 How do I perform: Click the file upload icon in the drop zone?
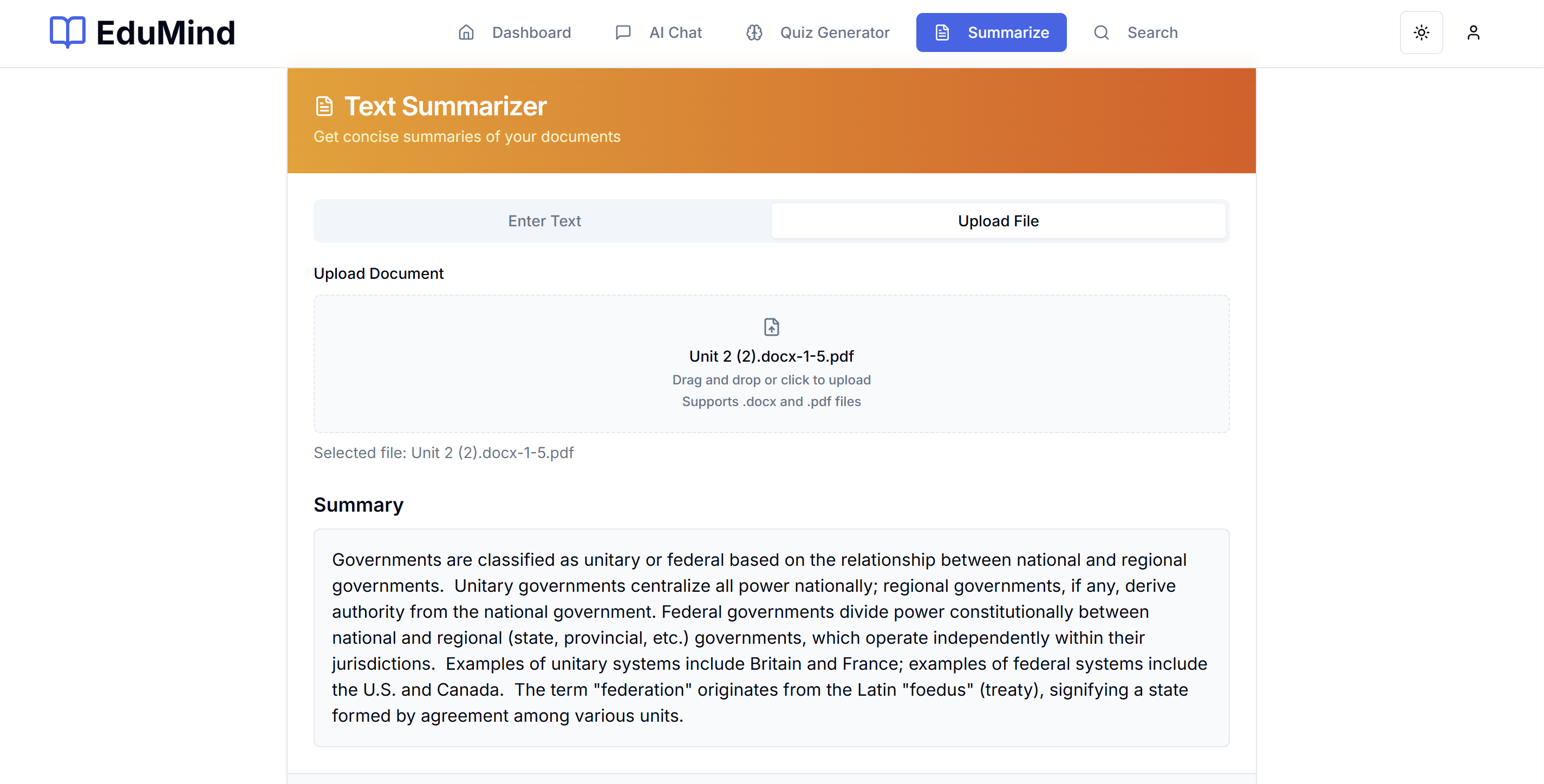tap(771, 326)
